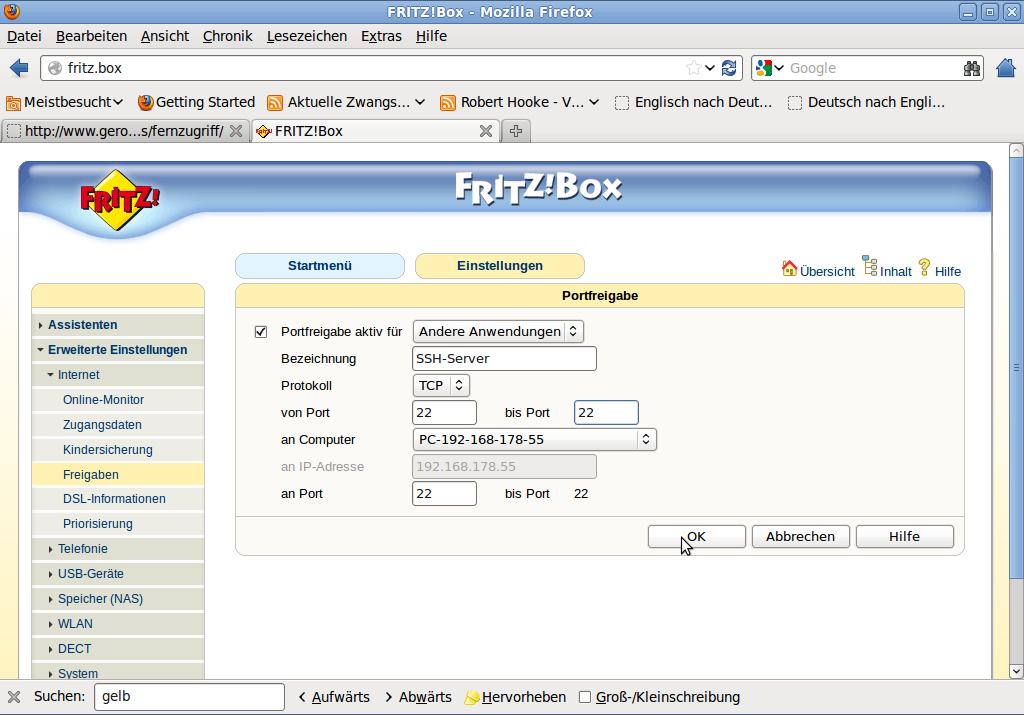Reload the page with the refresh icon
Image resolution: width=1024 pixels, height=715 pixels.
click(729, 68)
